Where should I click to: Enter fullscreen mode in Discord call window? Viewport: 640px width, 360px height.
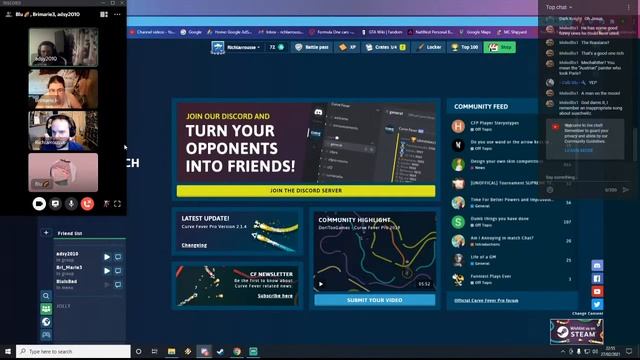coord(118,204)
